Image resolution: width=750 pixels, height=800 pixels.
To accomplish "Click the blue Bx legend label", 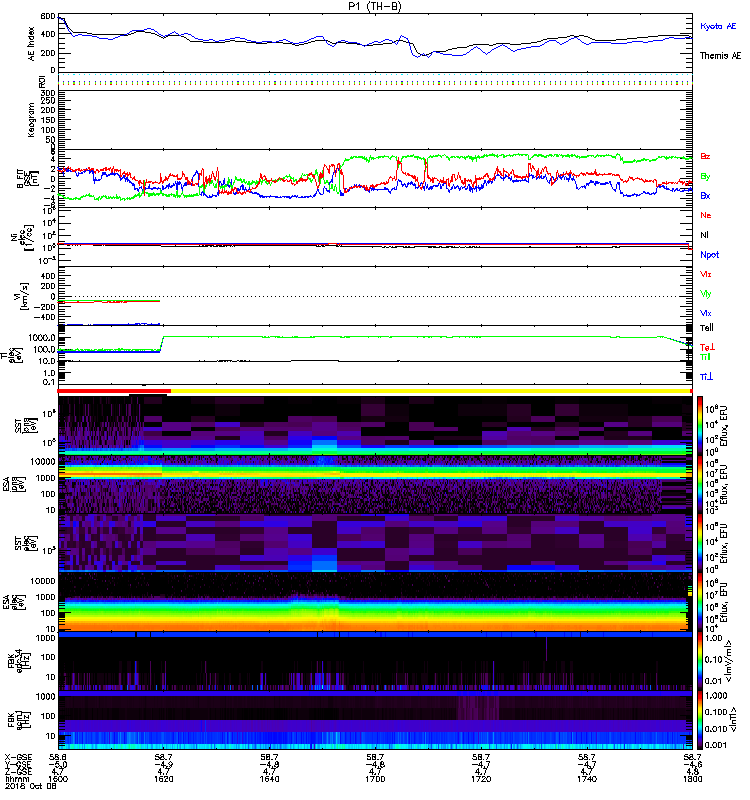I will point(706,196).
